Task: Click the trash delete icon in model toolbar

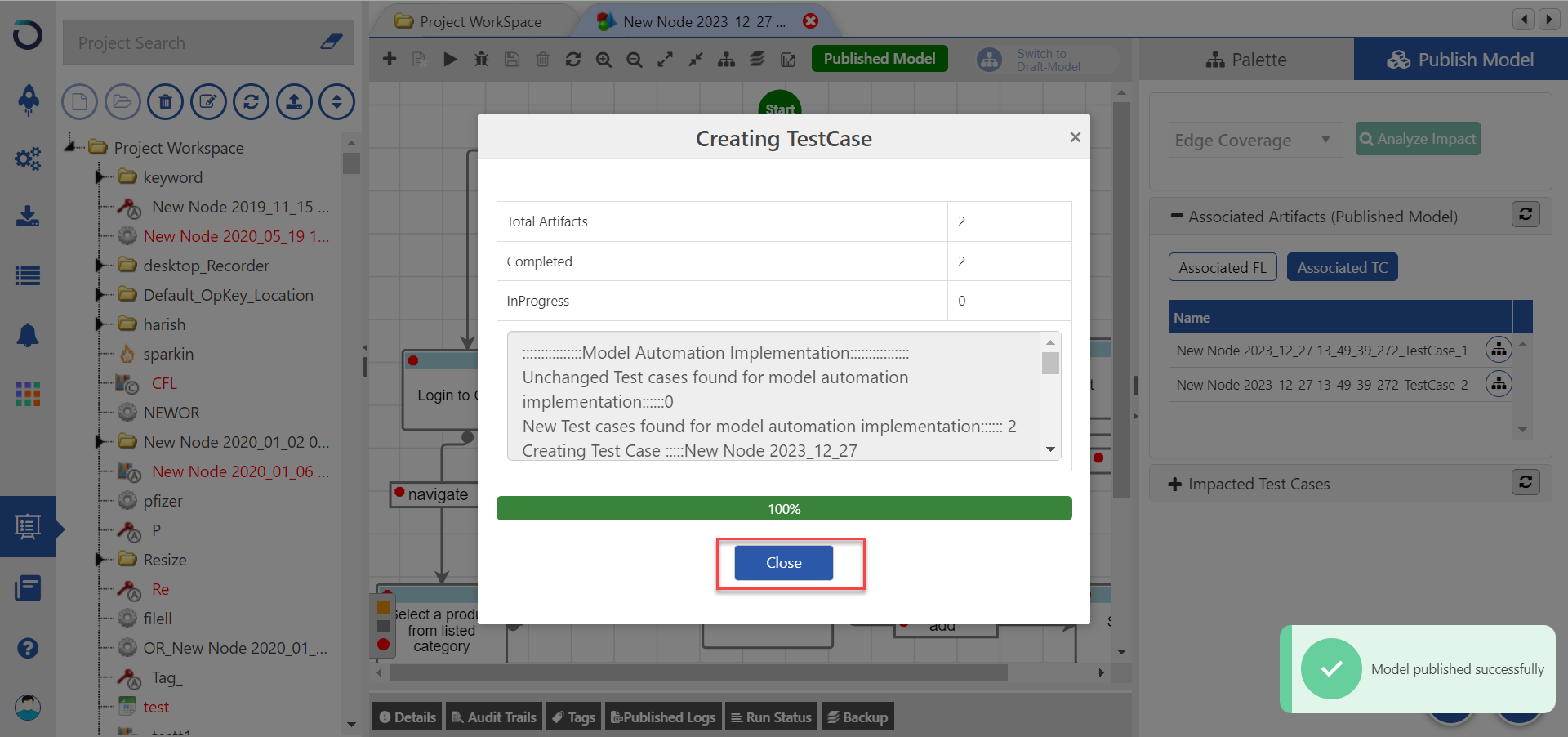Action: pyautogui.click(x=542, y=59)
